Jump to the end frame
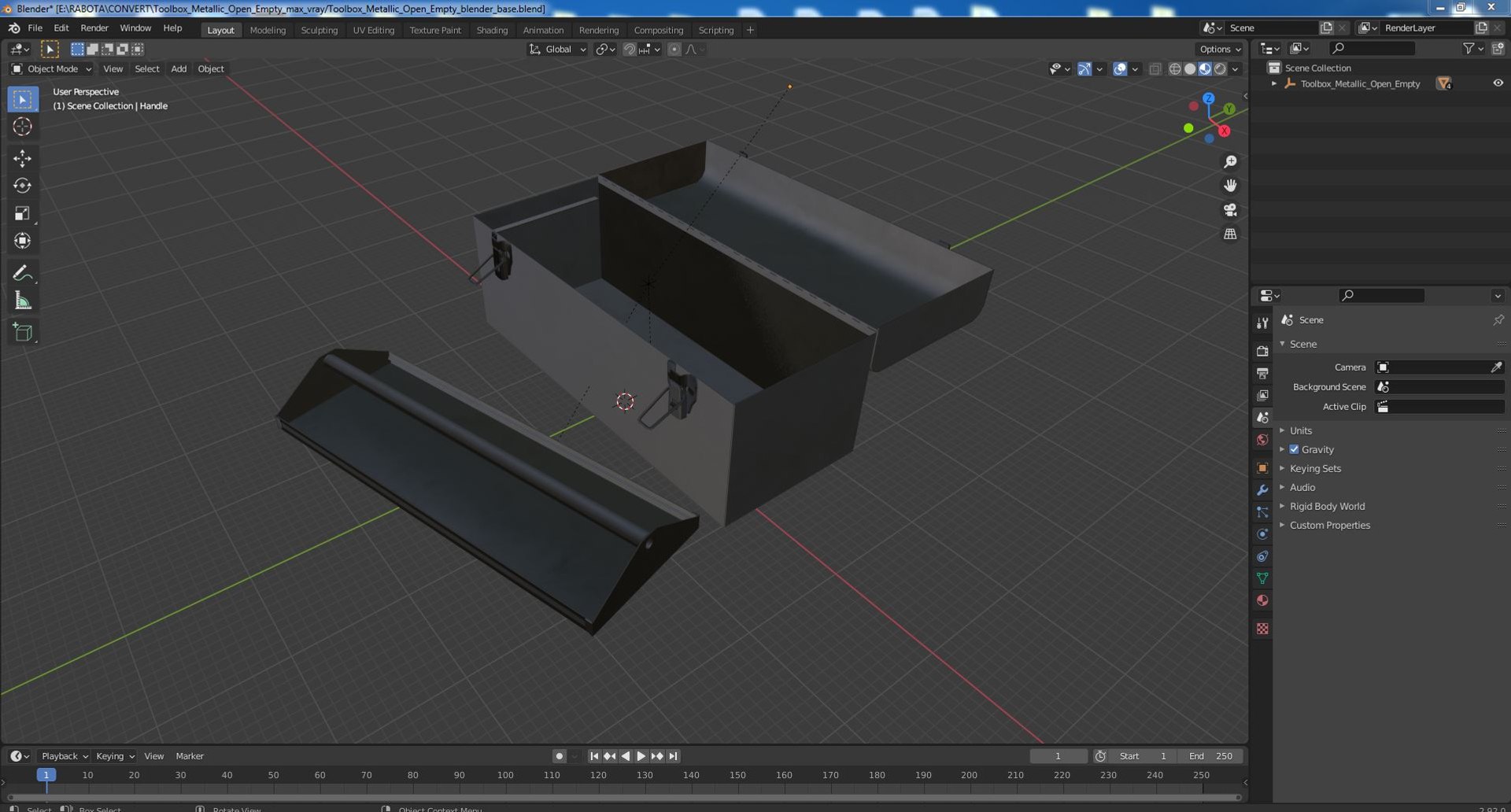Screen dimensions: 1511x812 (673, 756)
